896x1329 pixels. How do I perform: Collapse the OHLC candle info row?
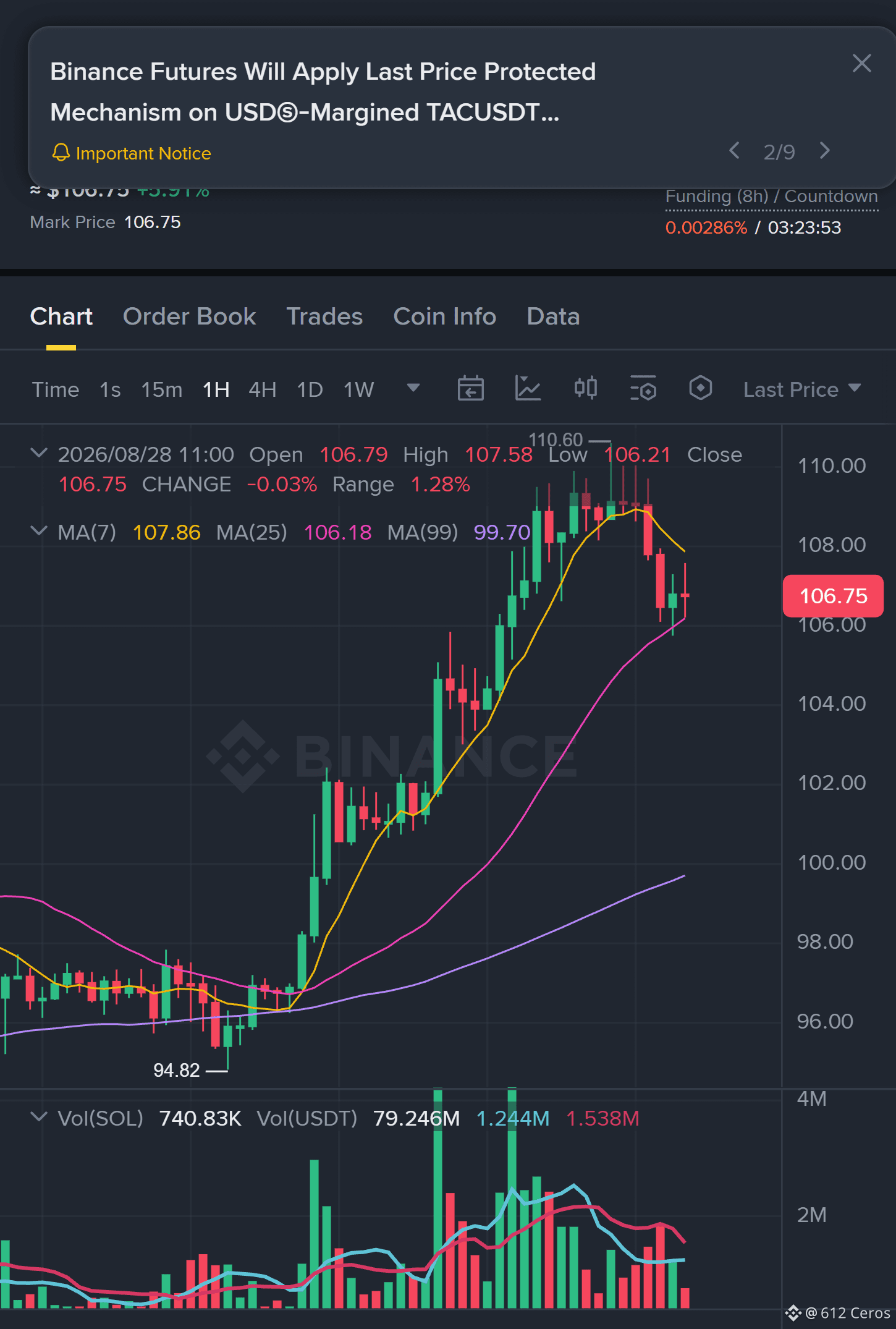tap(39, 453)
